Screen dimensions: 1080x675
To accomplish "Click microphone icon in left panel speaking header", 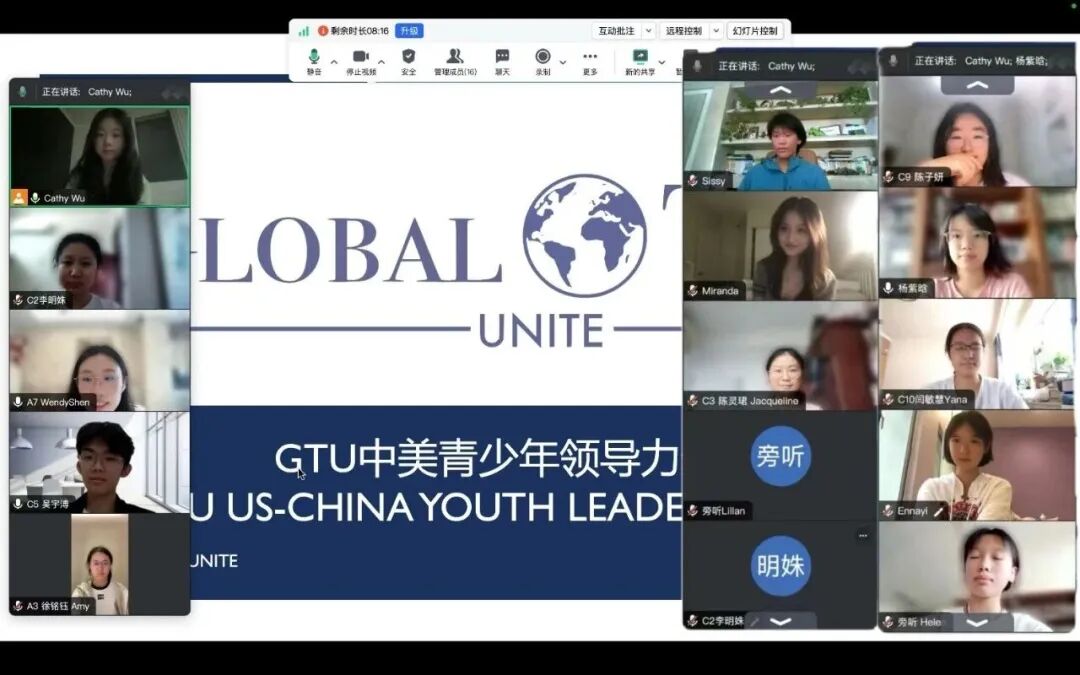I will click(23, 92).
